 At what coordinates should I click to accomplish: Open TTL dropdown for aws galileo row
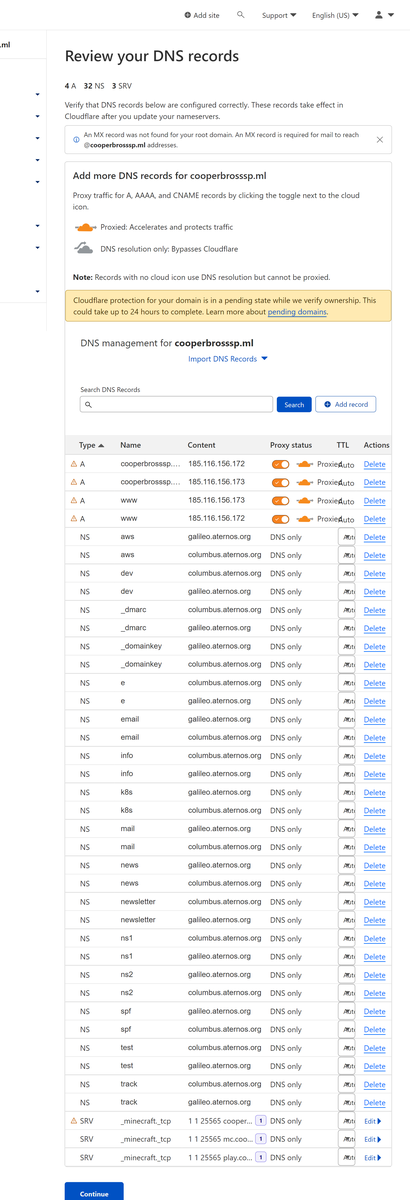point(347,537)
